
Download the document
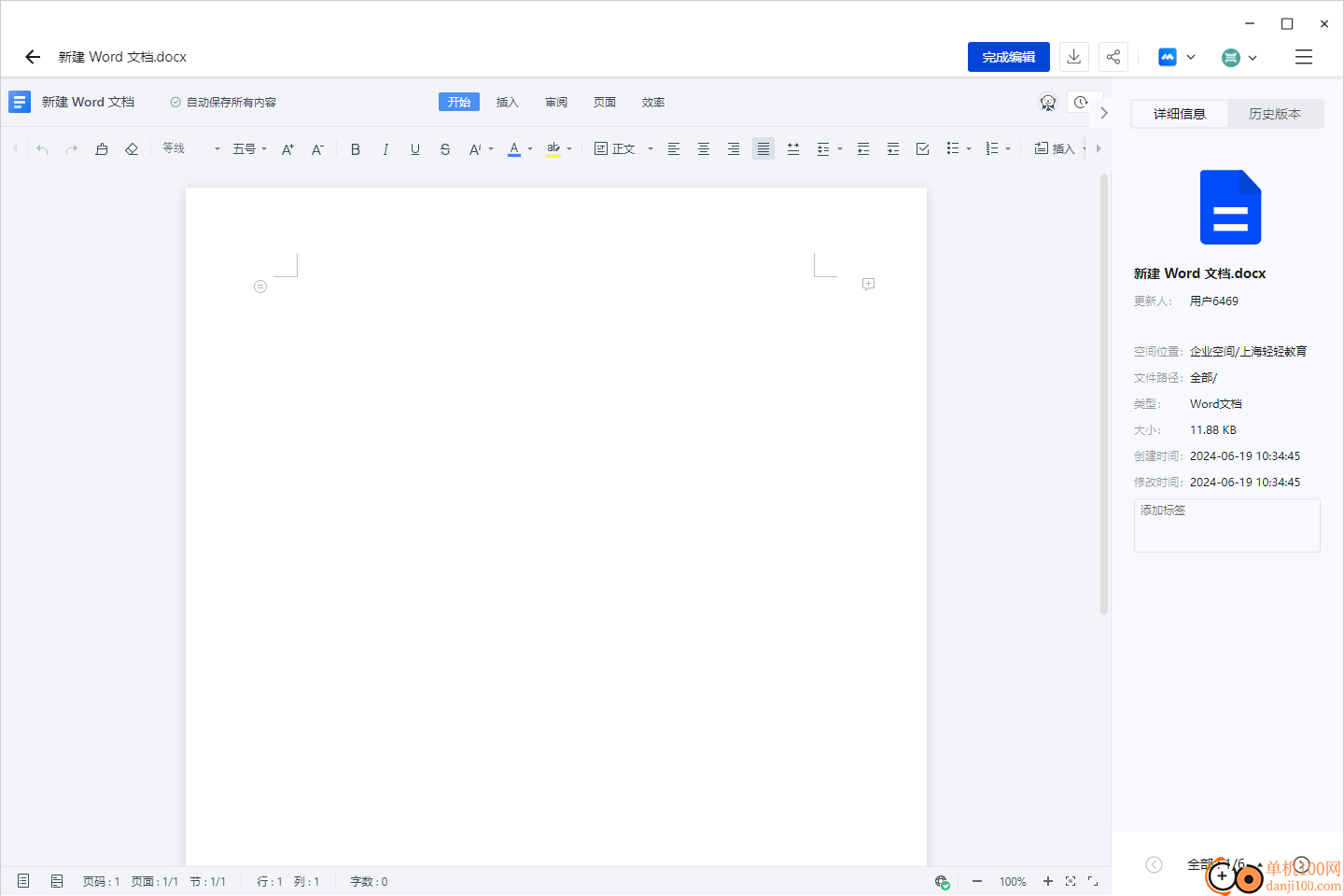[1074, 57]
